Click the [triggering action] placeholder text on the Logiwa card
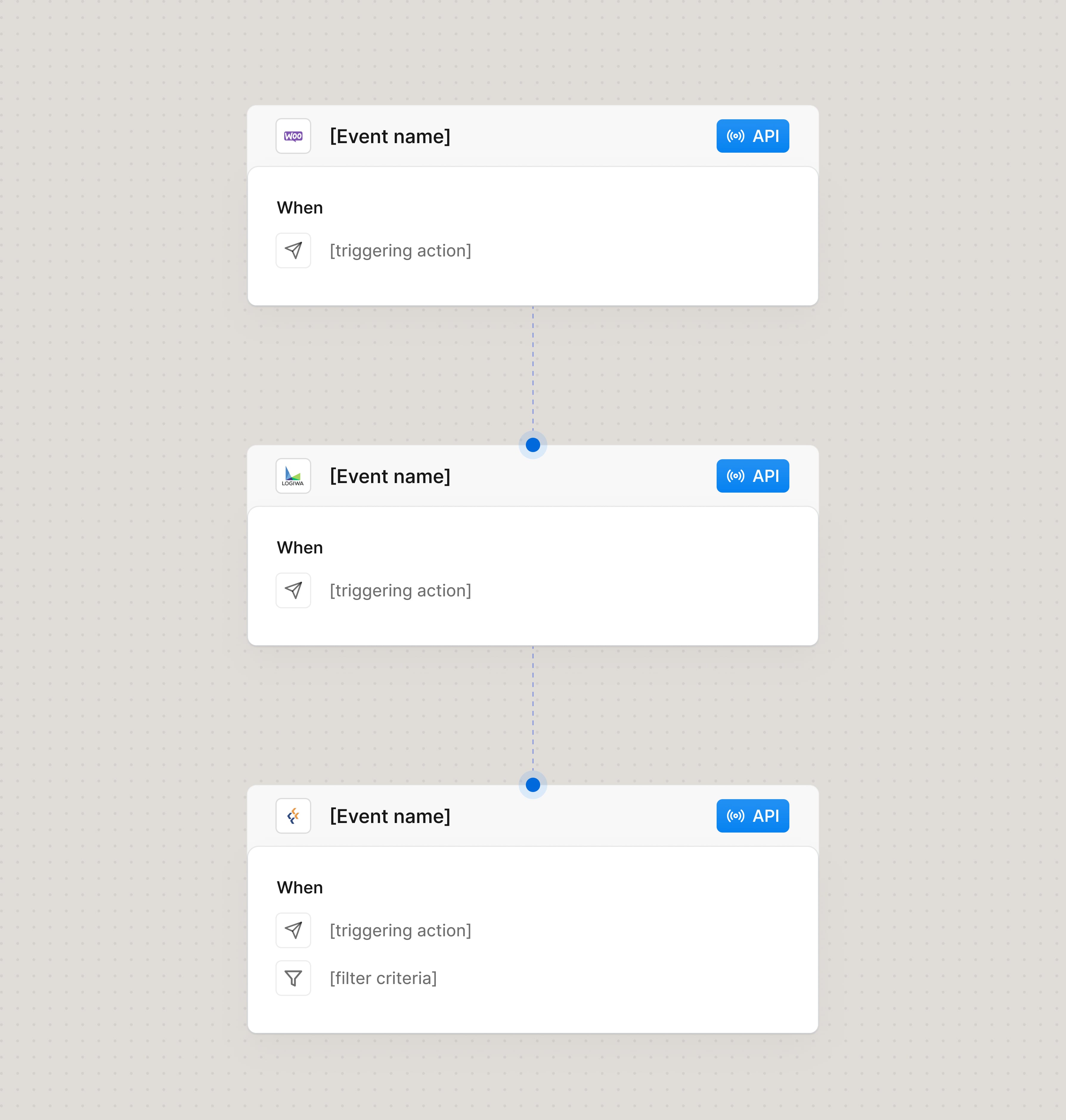This screenshot has height=1120, width=1066. tap(400, 590)
